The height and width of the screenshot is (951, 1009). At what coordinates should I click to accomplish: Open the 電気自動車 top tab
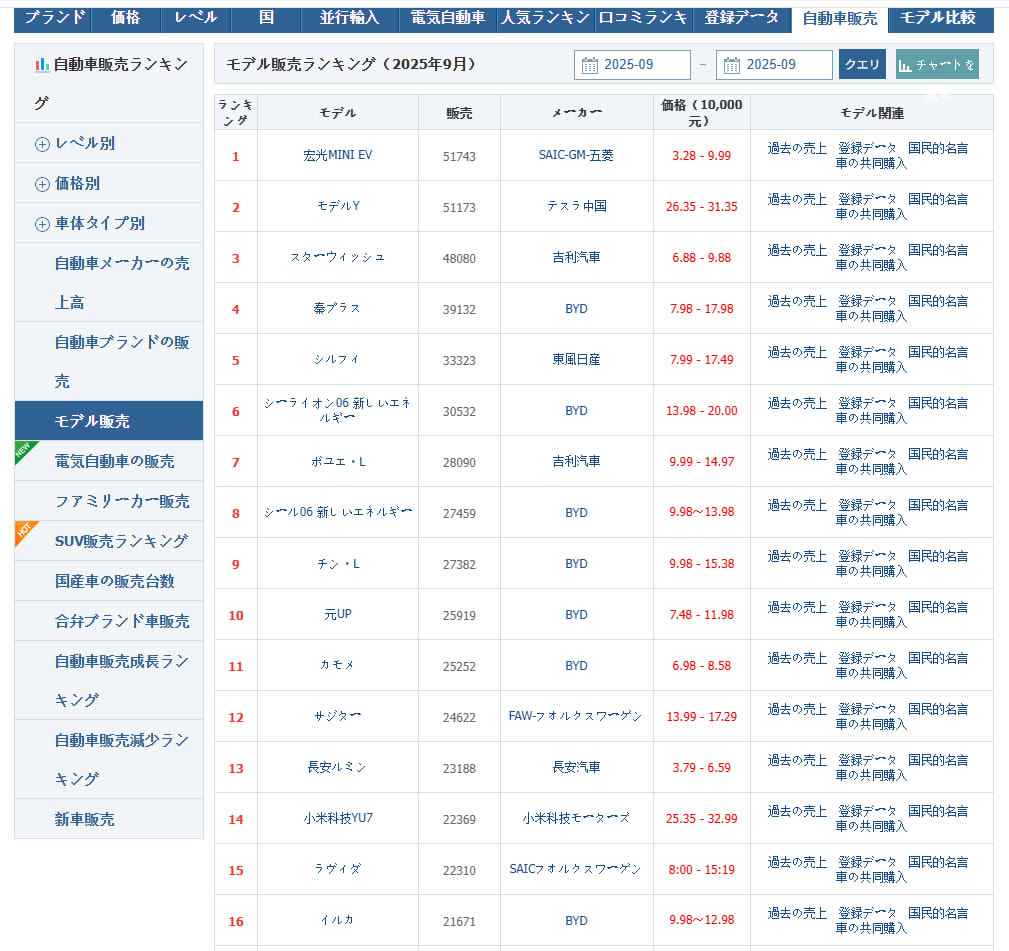[x=448, y=17]
